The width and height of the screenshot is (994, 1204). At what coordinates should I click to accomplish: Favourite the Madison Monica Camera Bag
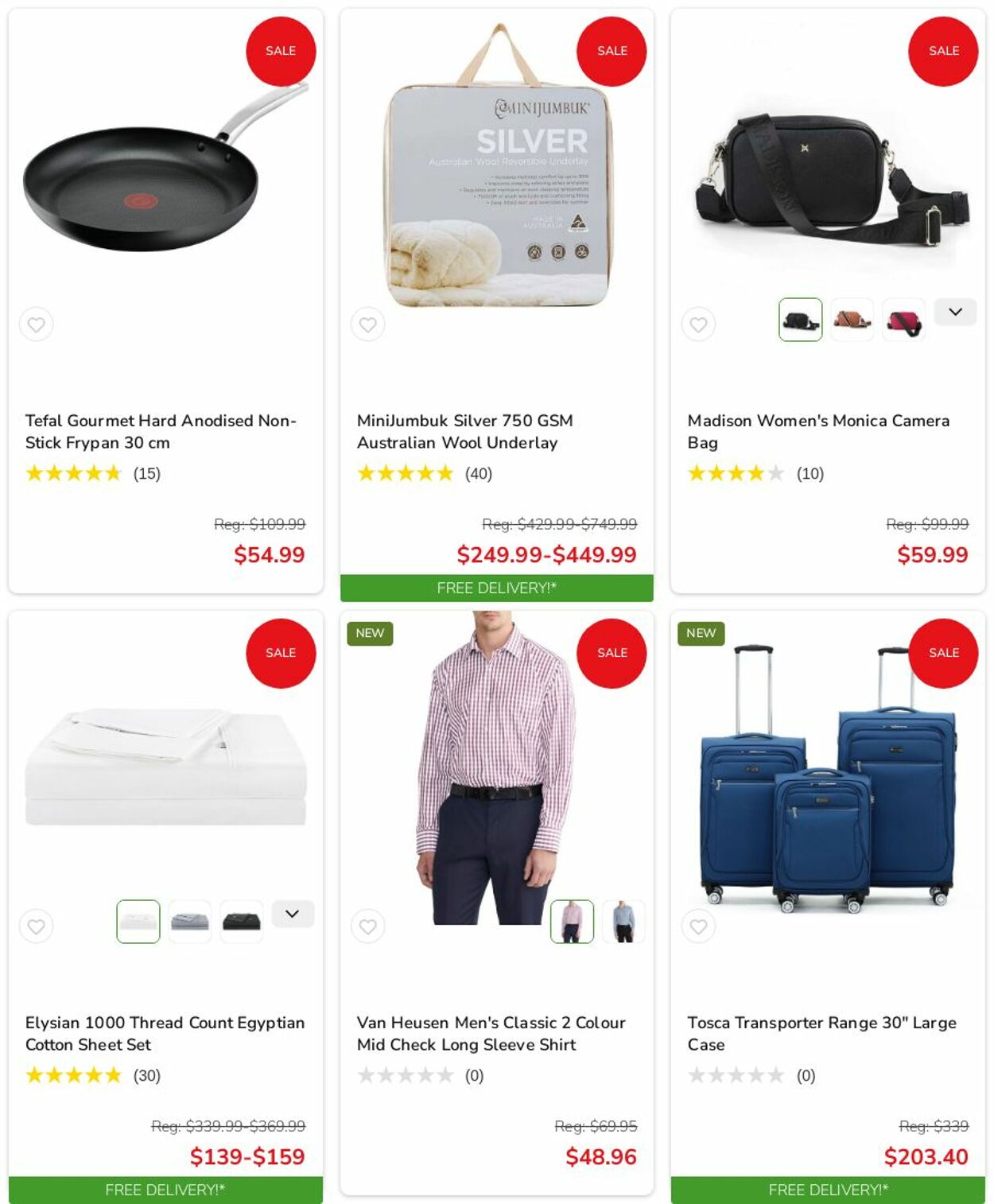pos(698,324)
